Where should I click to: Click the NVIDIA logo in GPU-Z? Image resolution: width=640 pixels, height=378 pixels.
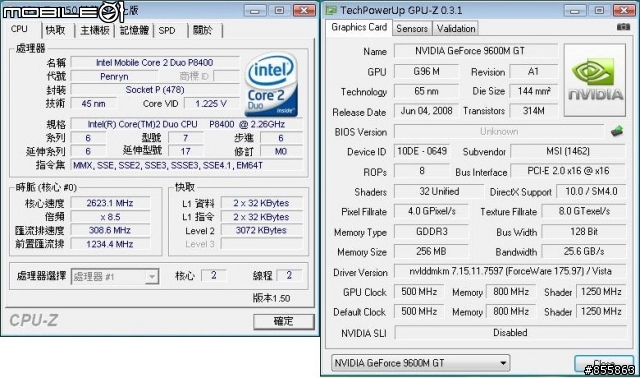[595, 80]
